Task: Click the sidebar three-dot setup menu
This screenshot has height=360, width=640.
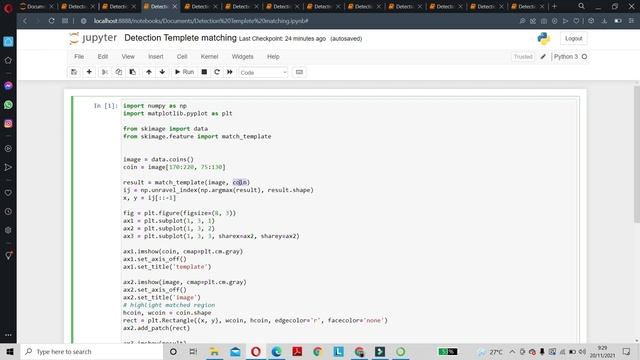Action: click(x=8, y=335)
